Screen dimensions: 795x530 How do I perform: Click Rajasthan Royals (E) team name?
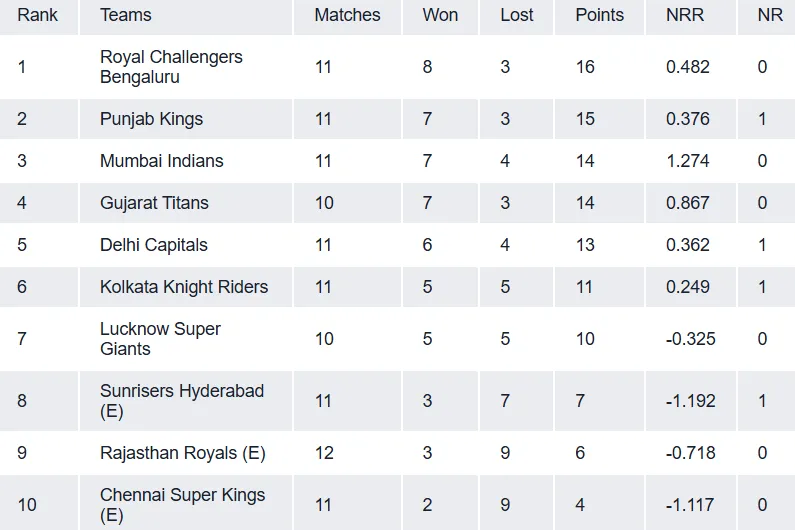183,453
